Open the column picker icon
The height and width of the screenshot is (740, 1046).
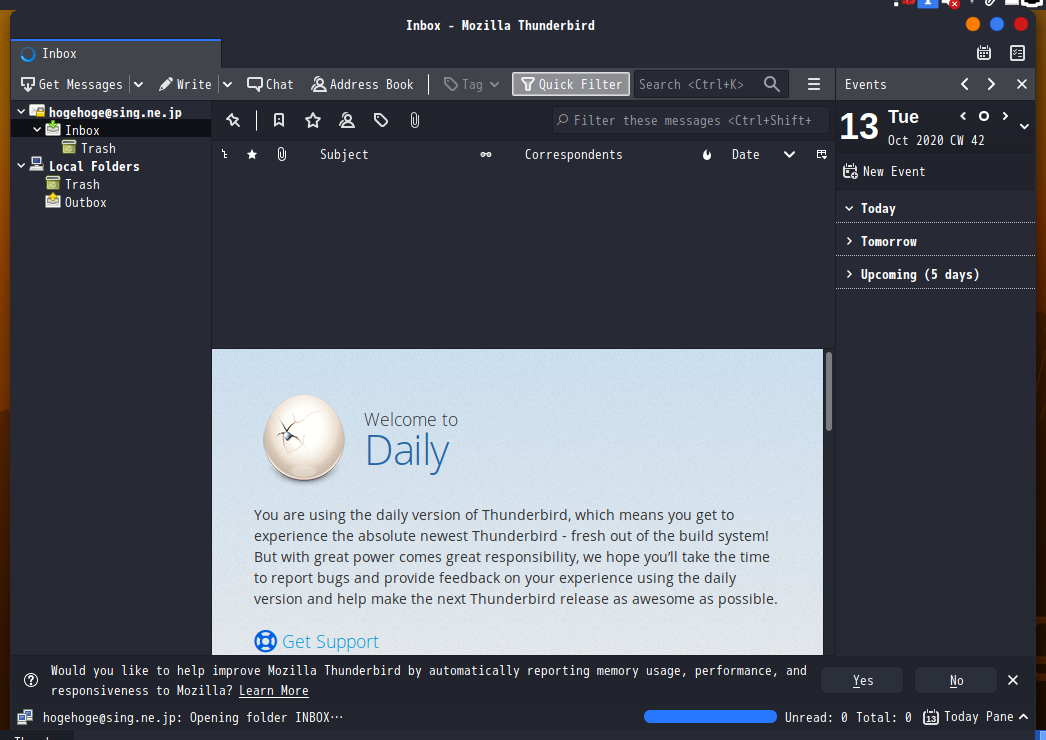[x=822, y=155]
